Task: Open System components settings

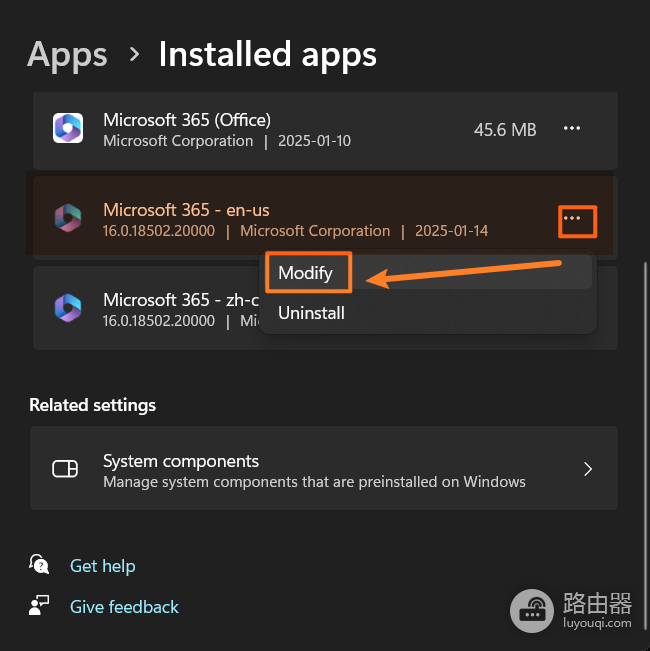Action: pos(324,468)
